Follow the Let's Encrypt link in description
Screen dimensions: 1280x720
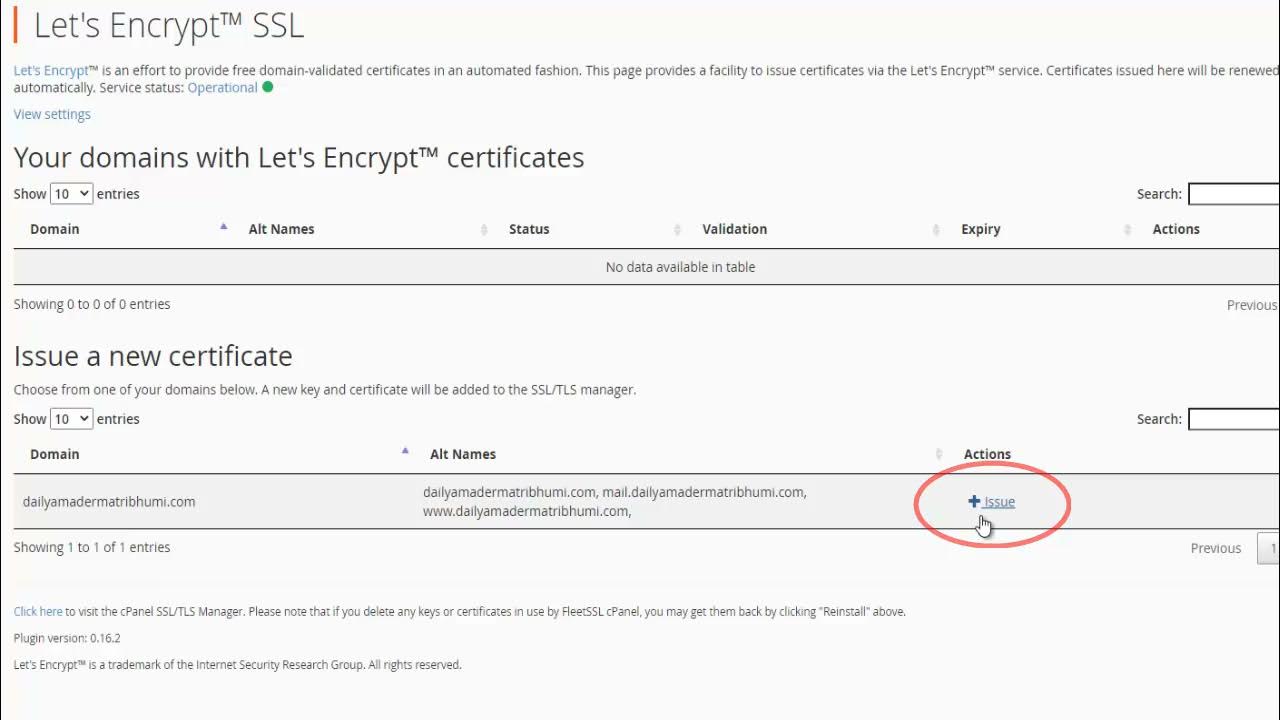(x=51, y=71)
